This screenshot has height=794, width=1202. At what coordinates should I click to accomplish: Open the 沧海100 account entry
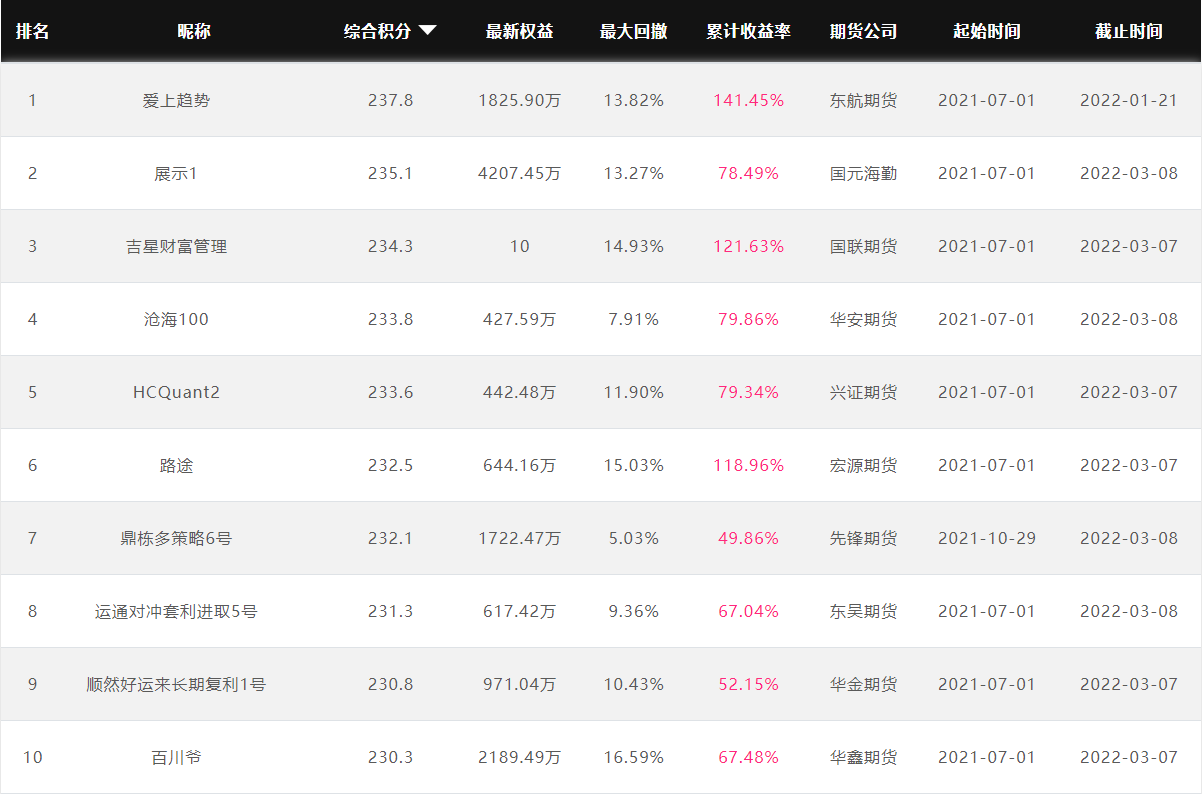[176, 319]
